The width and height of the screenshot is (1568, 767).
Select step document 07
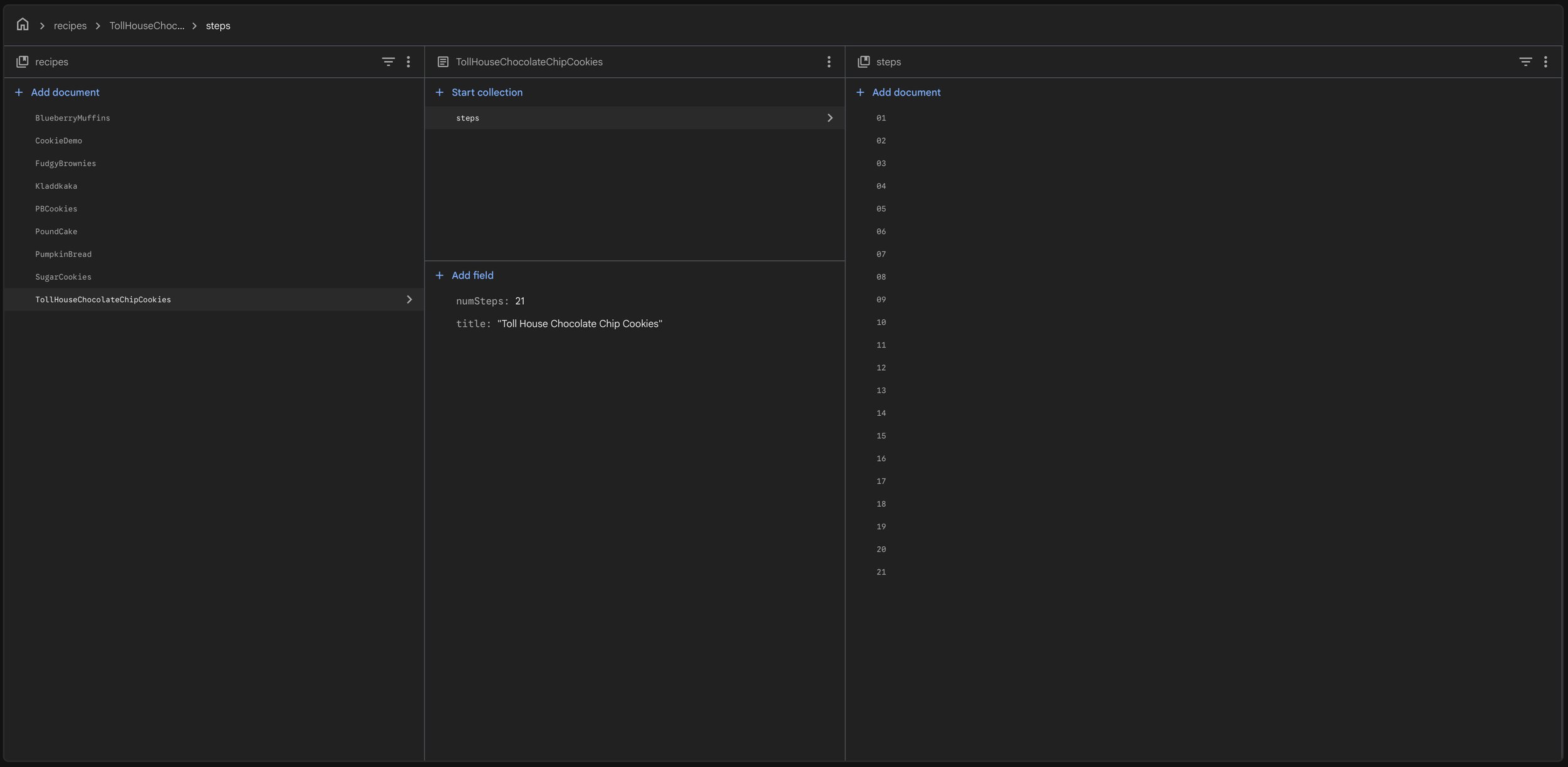881,254
